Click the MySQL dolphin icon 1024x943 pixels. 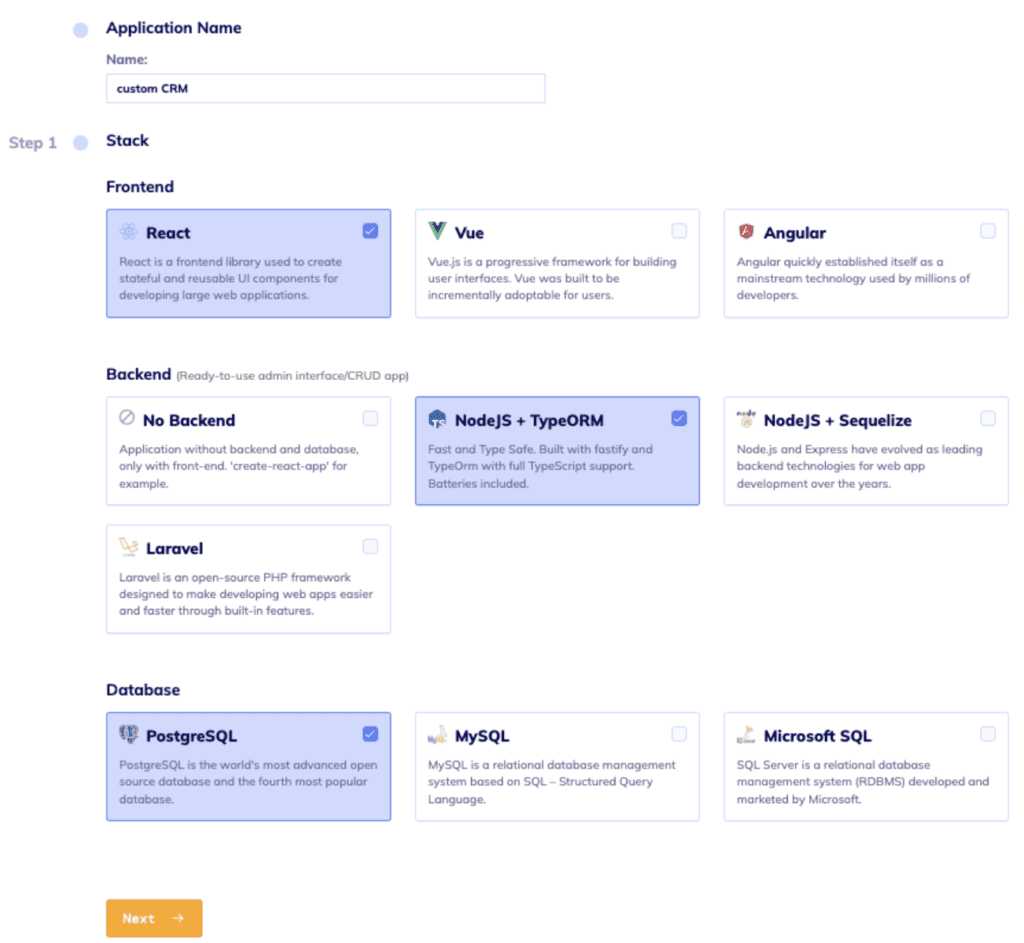pos(437,735)
